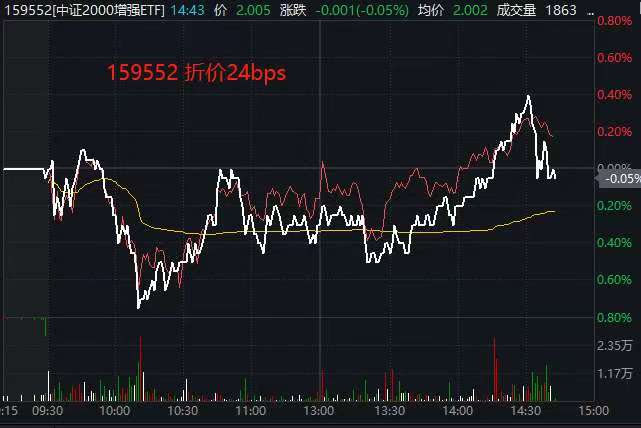Click the 15:00 closing time label

(x=594, y=410)
